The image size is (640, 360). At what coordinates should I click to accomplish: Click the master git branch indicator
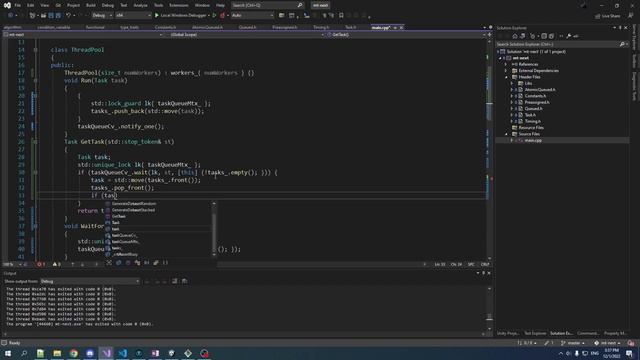coord(573,343)
